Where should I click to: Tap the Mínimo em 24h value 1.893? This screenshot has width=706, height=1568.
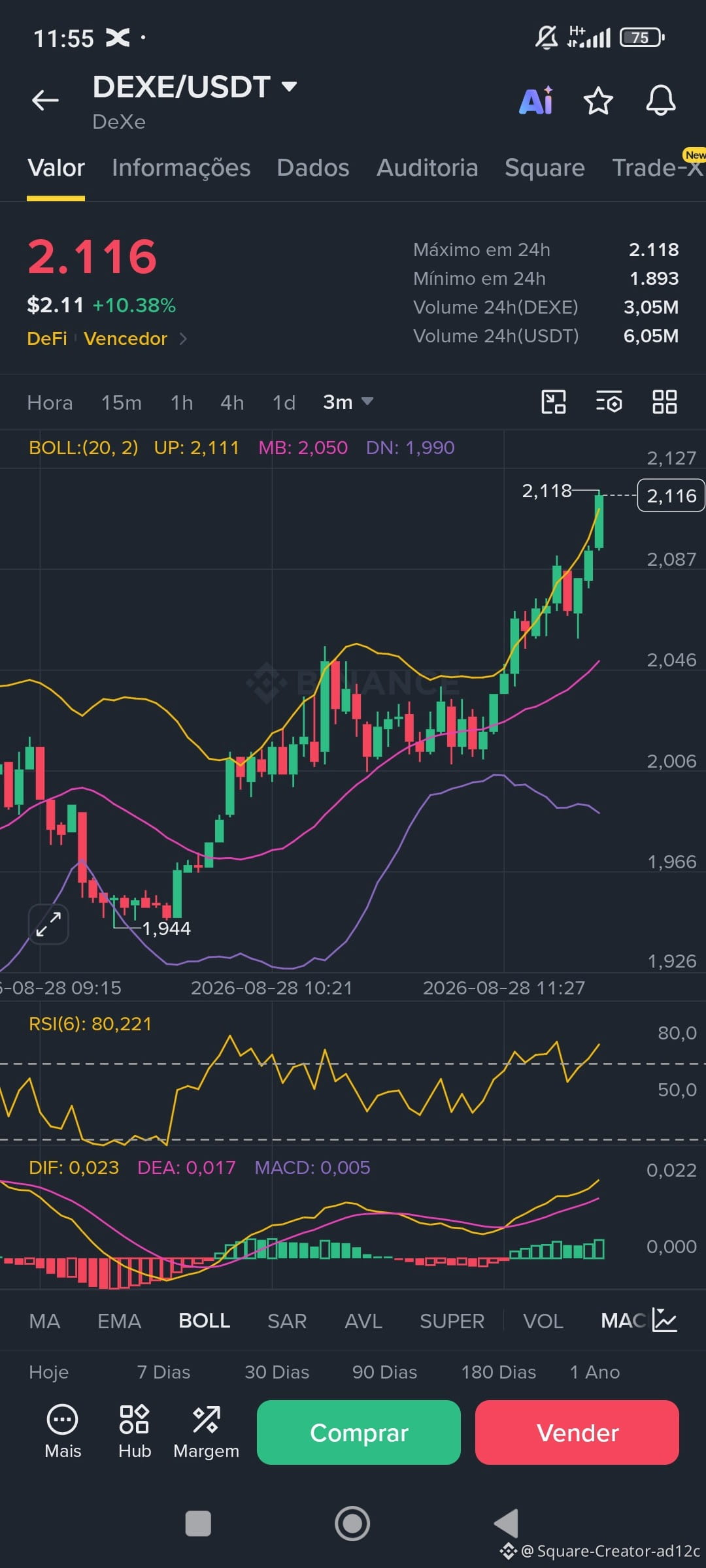pos(654,278)
